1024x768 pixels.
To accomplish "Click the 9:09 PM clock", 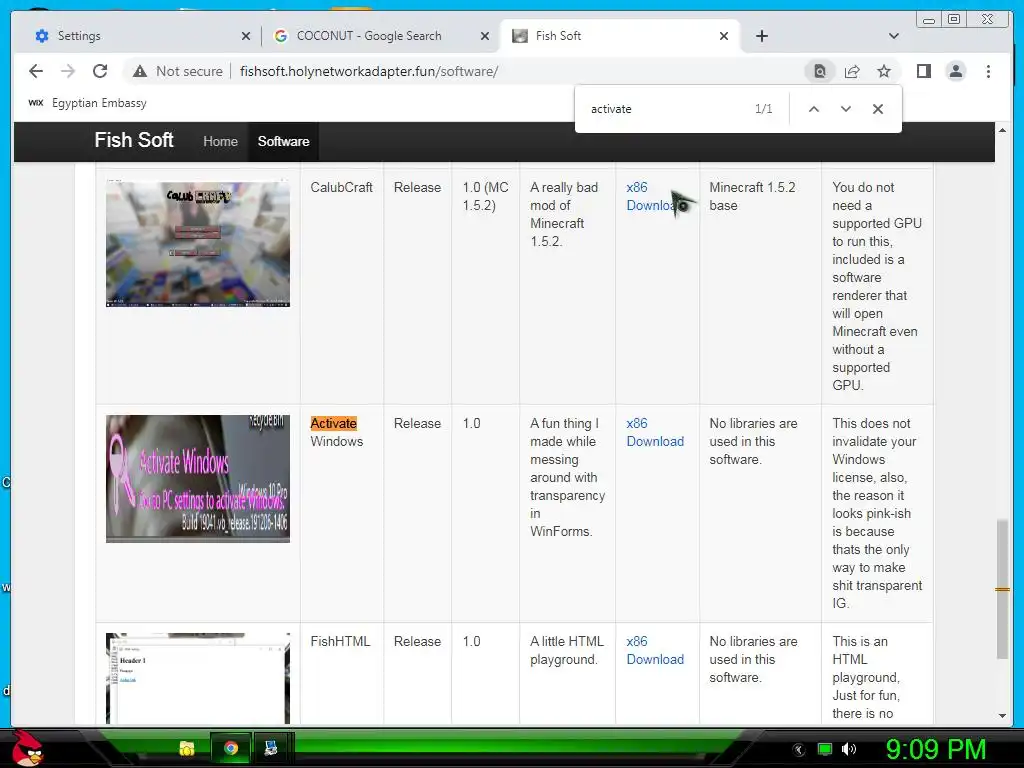I will click(936, 750).
